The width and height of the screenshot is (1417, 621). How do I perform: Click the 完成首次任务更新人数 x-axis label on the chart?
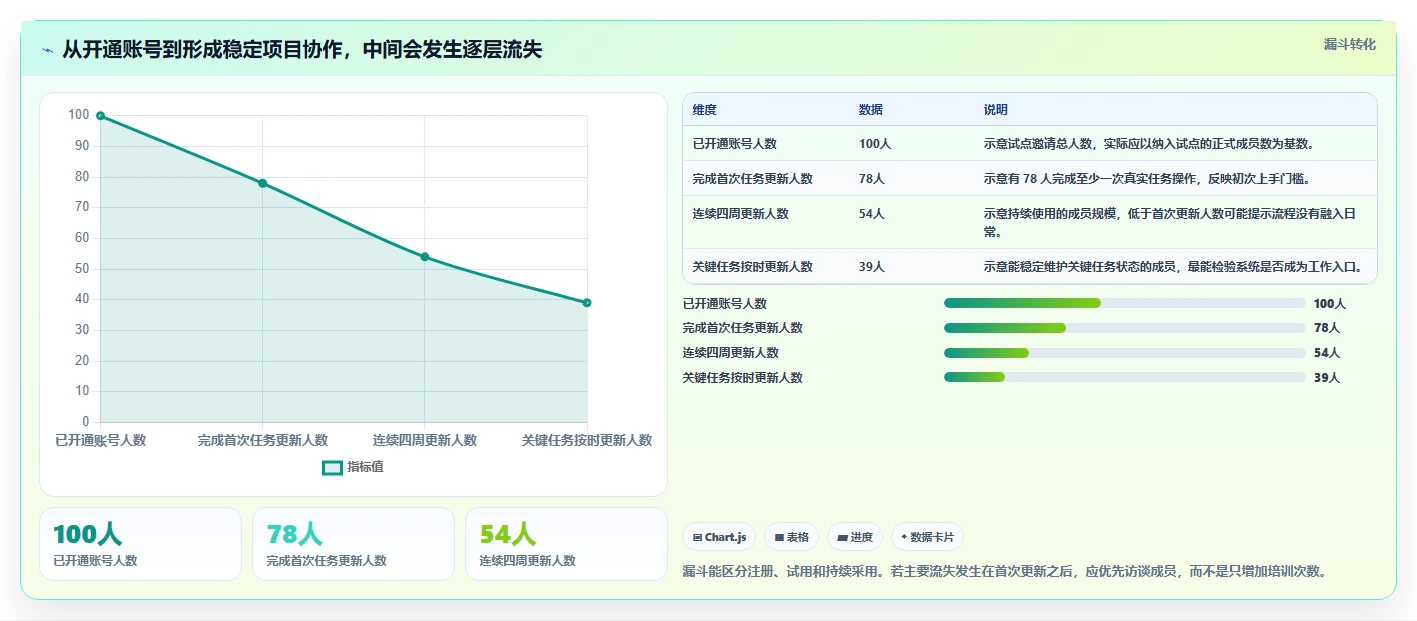click(x=263, y=440)
